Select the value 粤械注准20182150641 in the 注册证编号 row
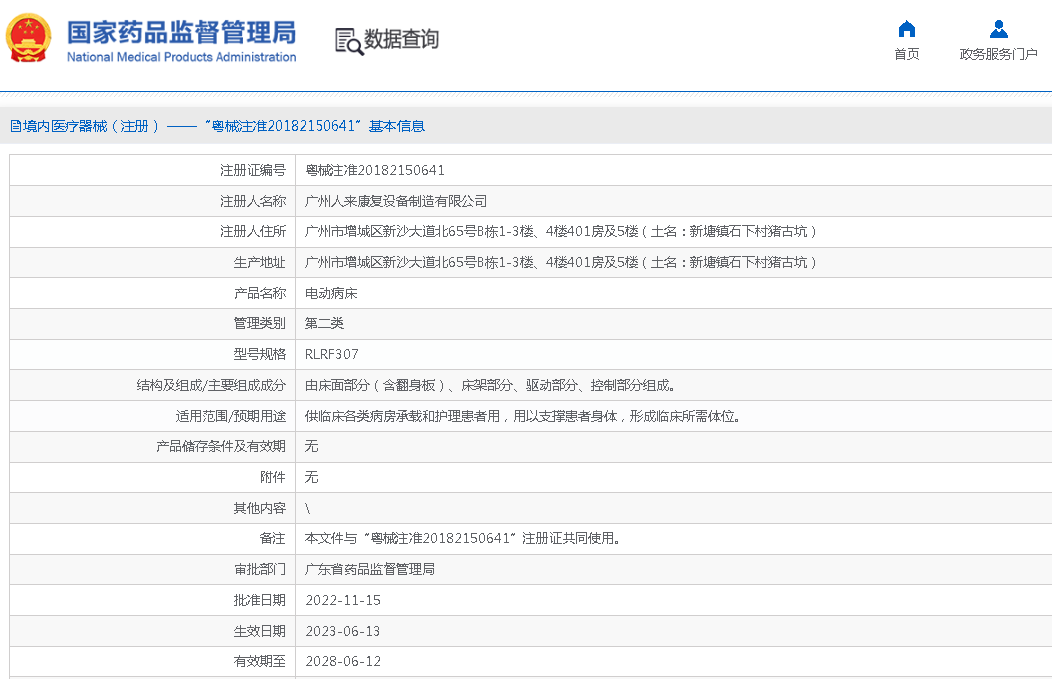1052x679 pixels. 374,170
